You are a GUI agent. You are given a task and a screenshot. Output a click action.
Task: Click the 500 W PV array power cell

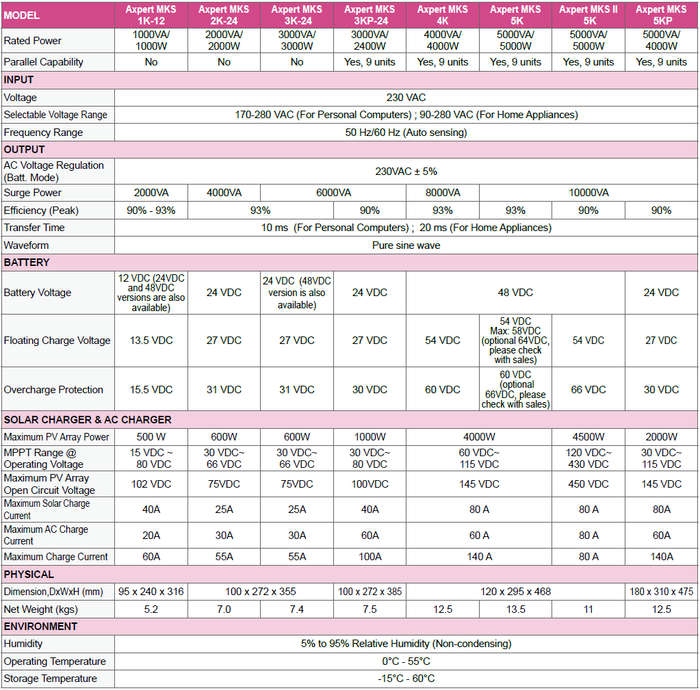(x=151, y=437)
